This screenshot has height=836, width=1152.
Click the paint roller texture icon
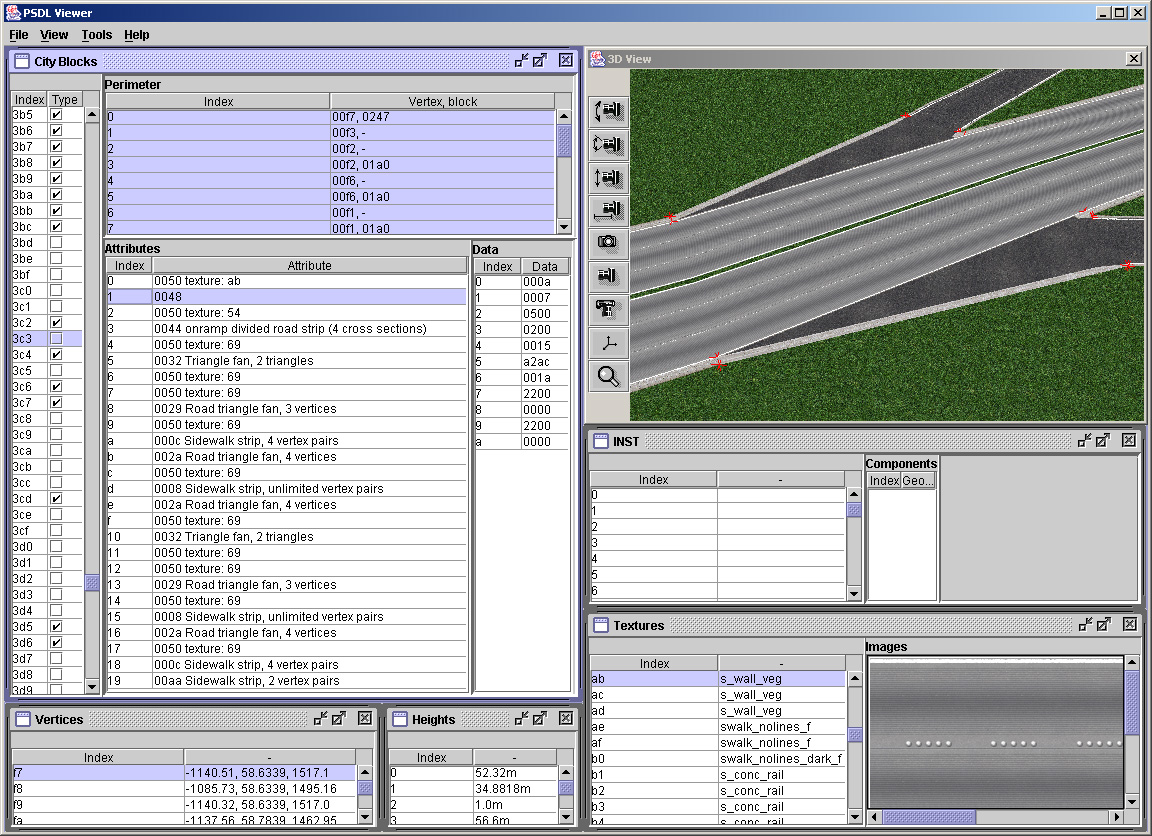[x=608, y=309]
